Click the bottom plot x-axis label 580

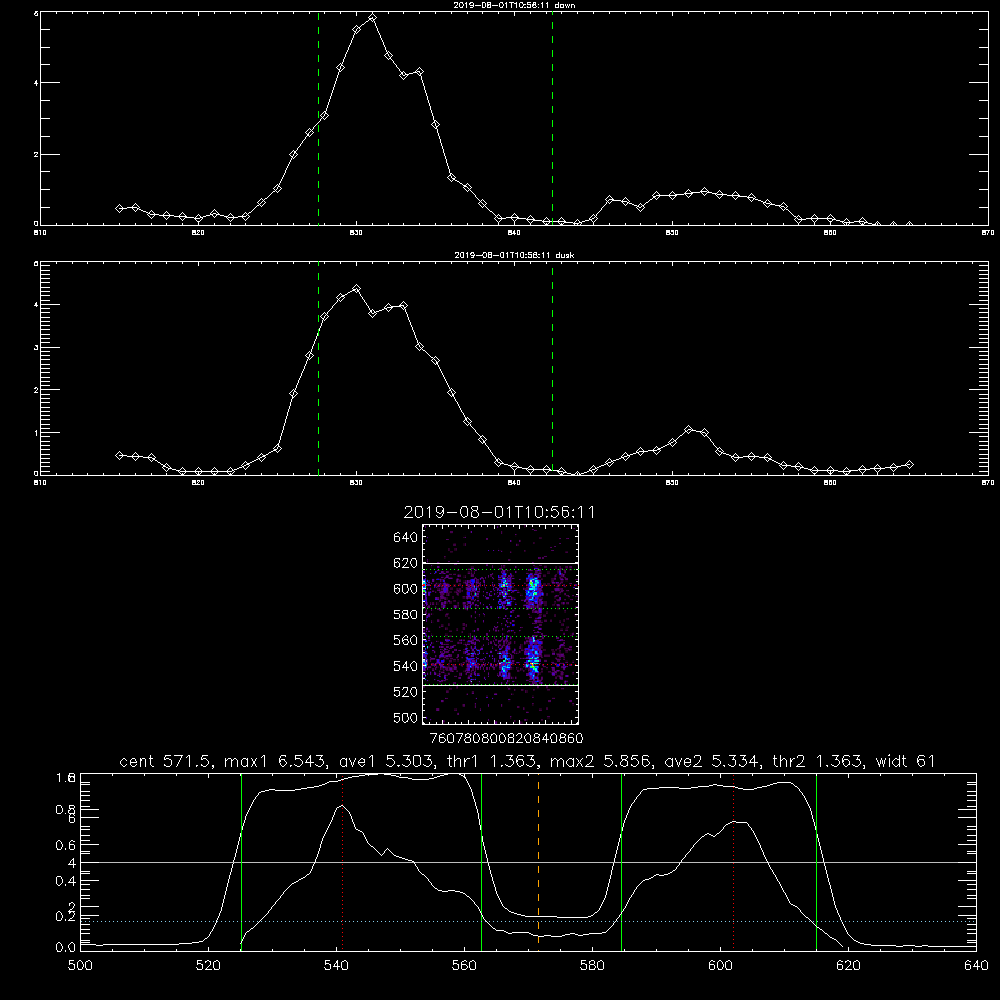click(592, 966)
